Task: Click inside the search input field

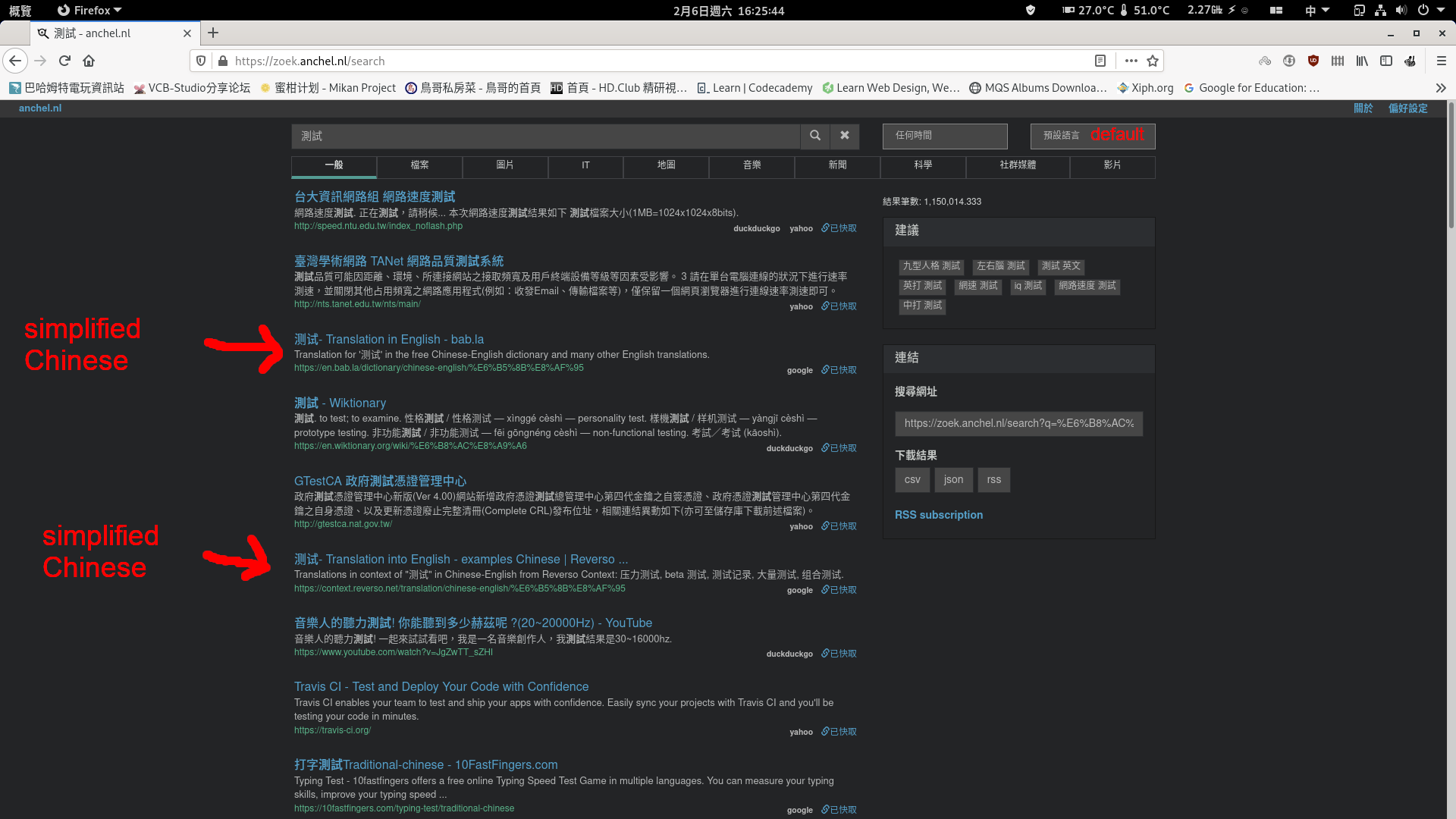Action: [x=531, y=136]
